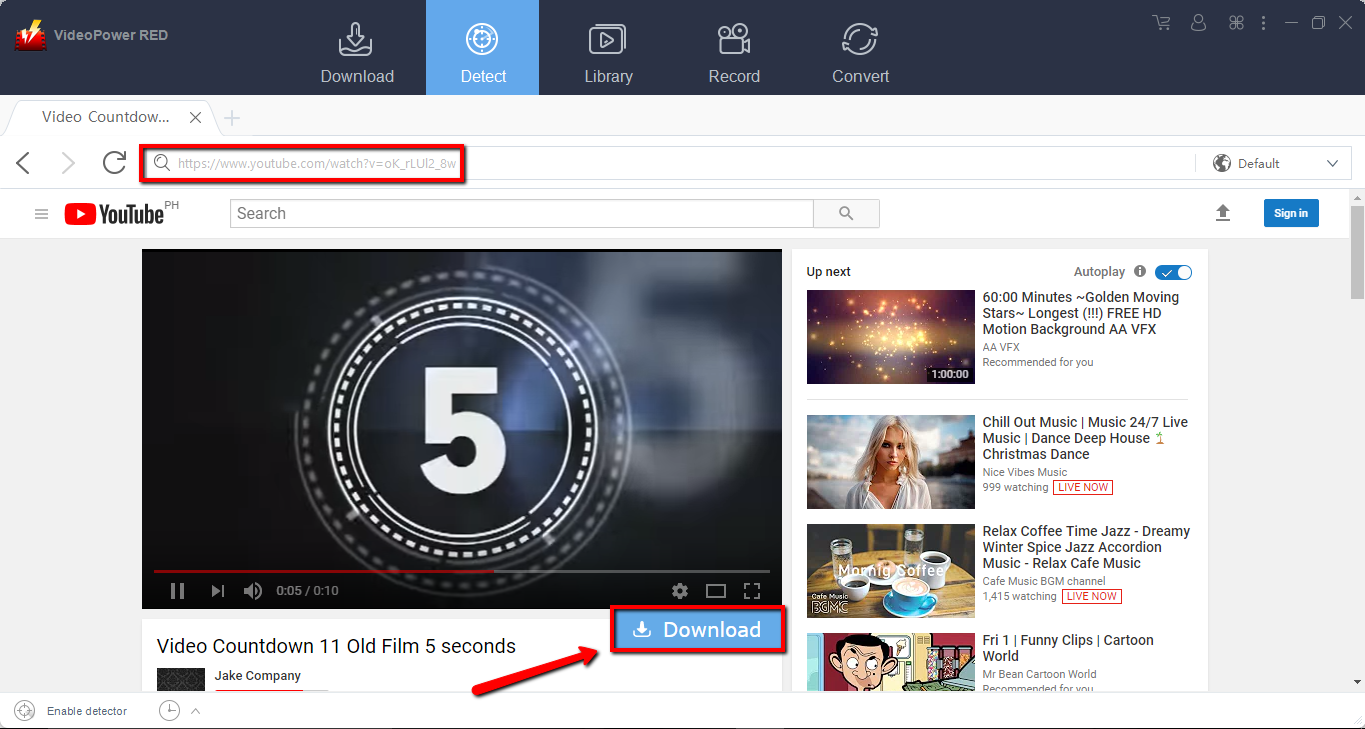Reload the current page

[113, 163]
